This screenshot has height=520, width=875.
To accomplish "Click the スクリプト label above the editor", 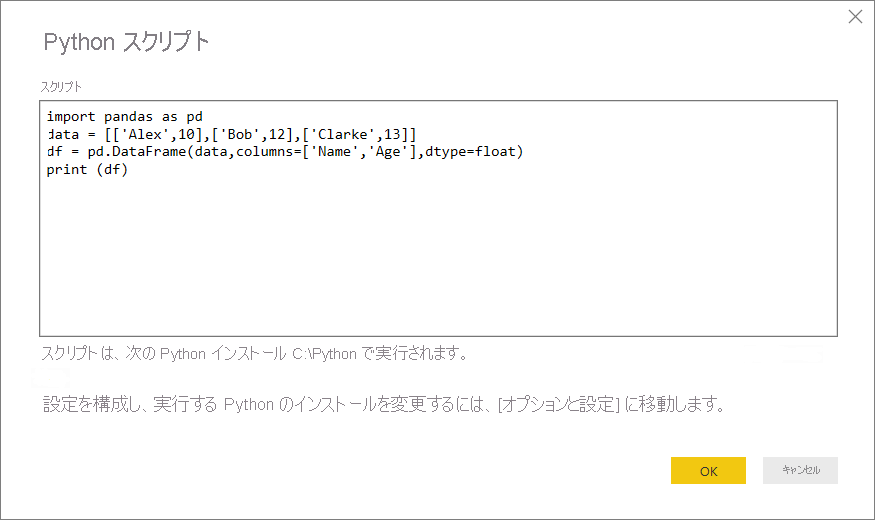I will [x=61, y=86].
